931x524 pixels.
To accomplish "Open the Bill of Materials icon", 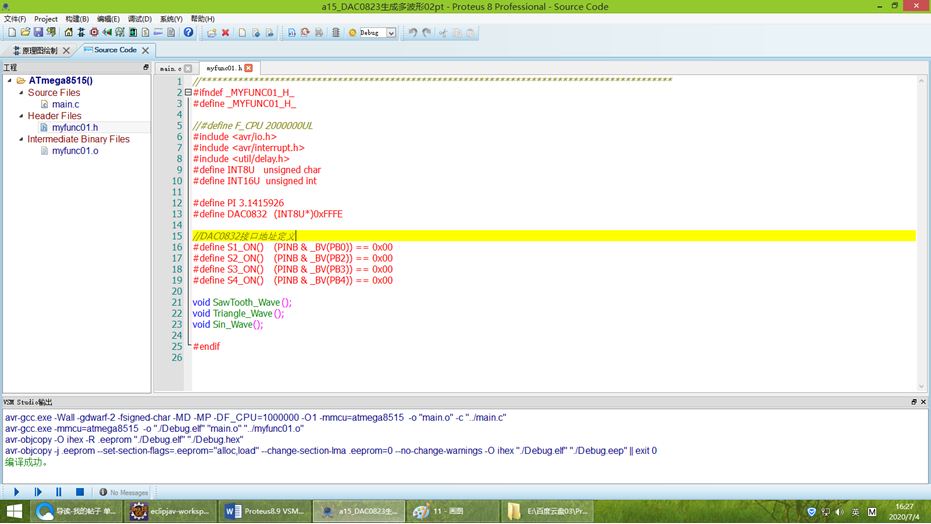I will click(x=145, y=33).
